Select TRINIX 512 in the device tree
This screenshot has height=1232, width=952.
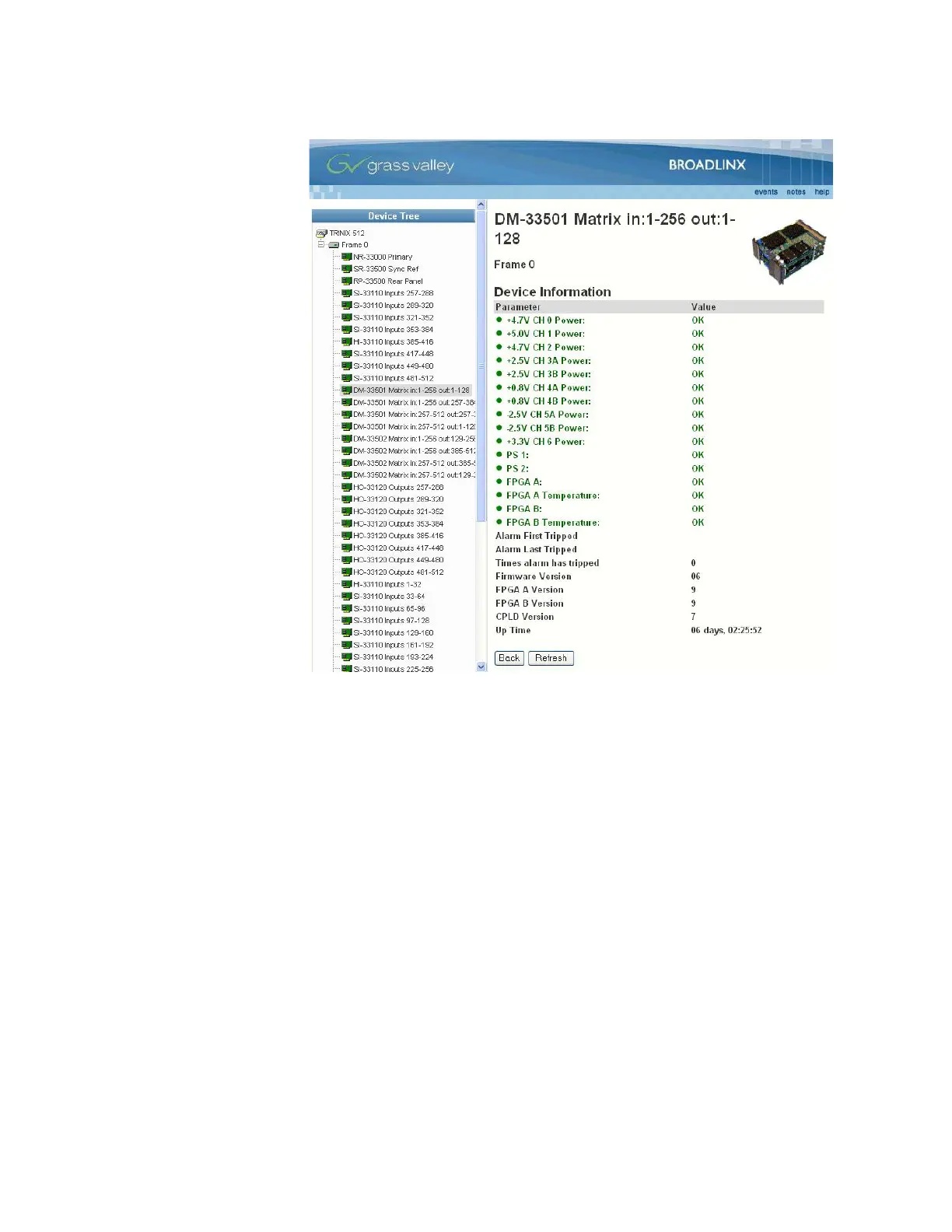click(347, 233)
